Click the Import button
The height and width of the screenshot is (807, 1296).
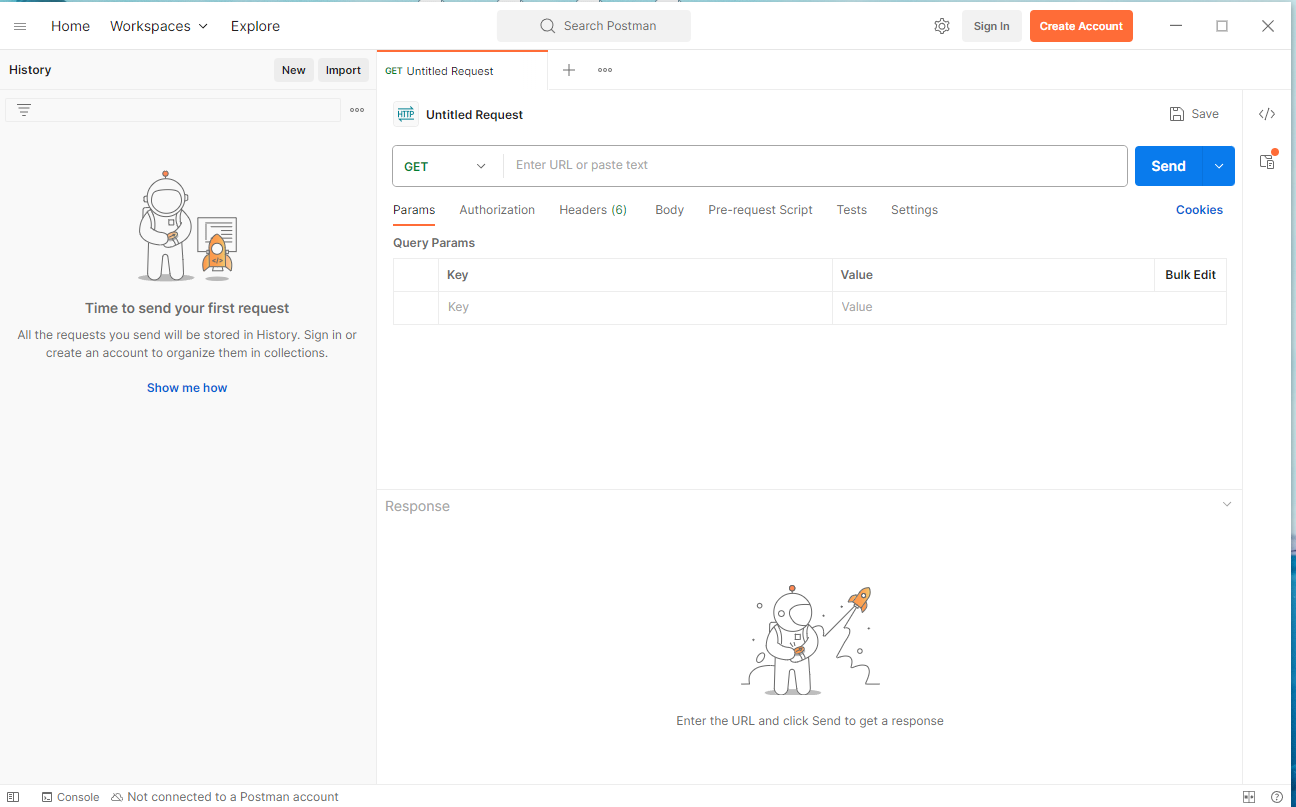[x=343, y=70]
